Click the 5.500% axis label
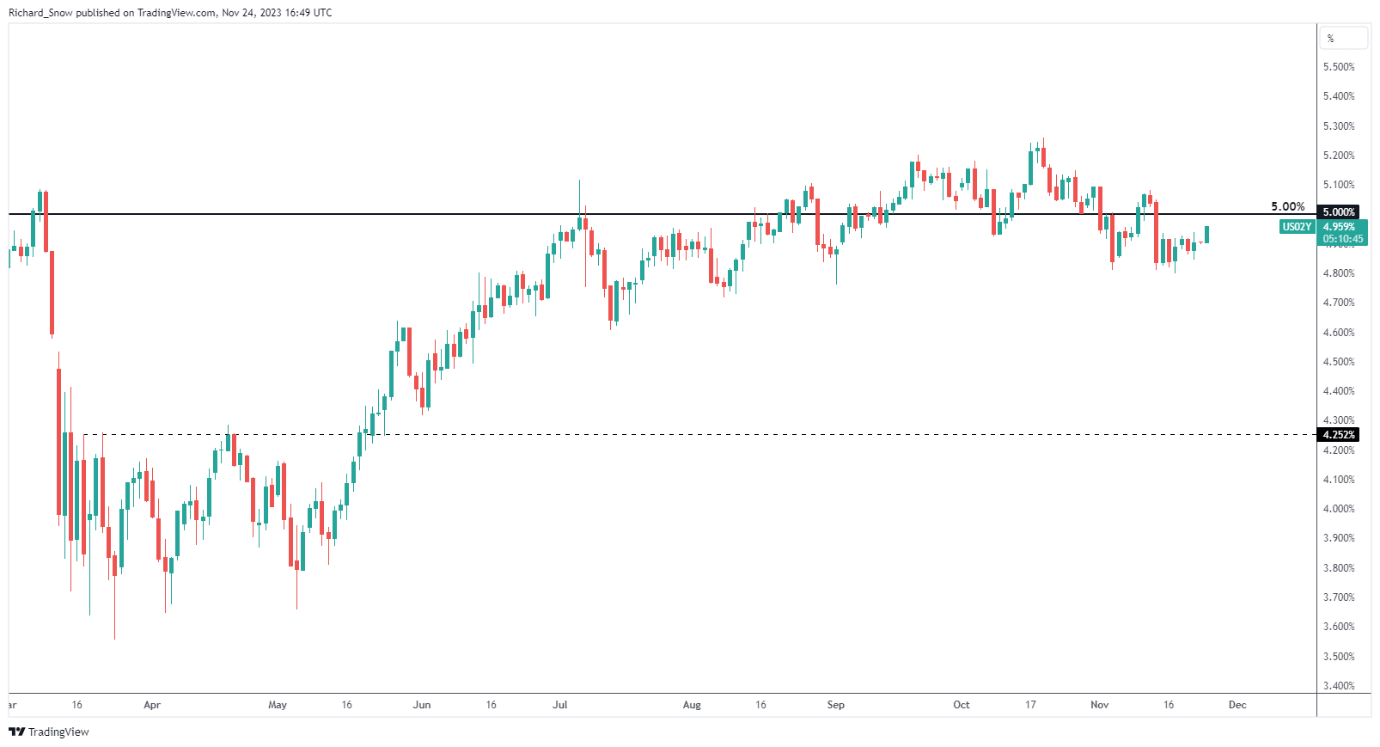This screenshot has width=1380, height=747. coord(1339,67)
